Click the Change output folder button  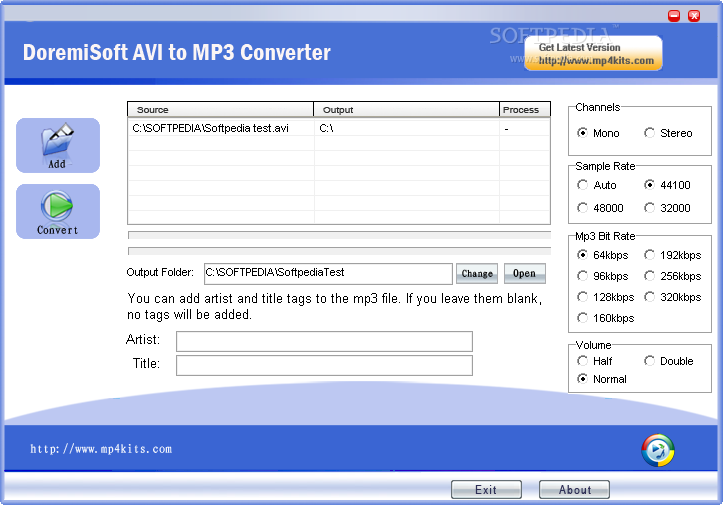click(477, 274)
